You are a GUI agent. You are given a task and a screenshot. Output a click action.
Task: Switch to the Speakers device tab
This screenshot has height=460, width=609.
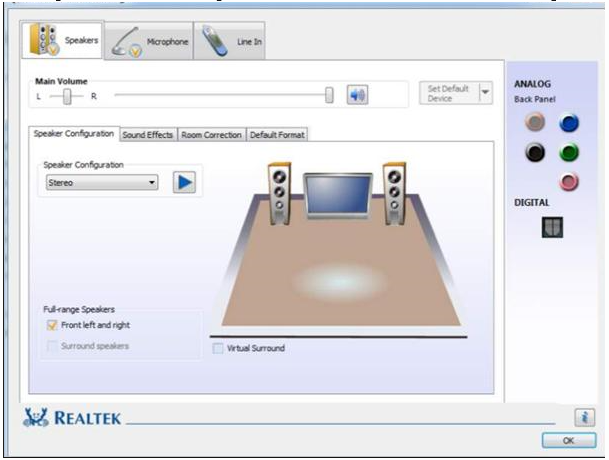[x=63, y=40]
